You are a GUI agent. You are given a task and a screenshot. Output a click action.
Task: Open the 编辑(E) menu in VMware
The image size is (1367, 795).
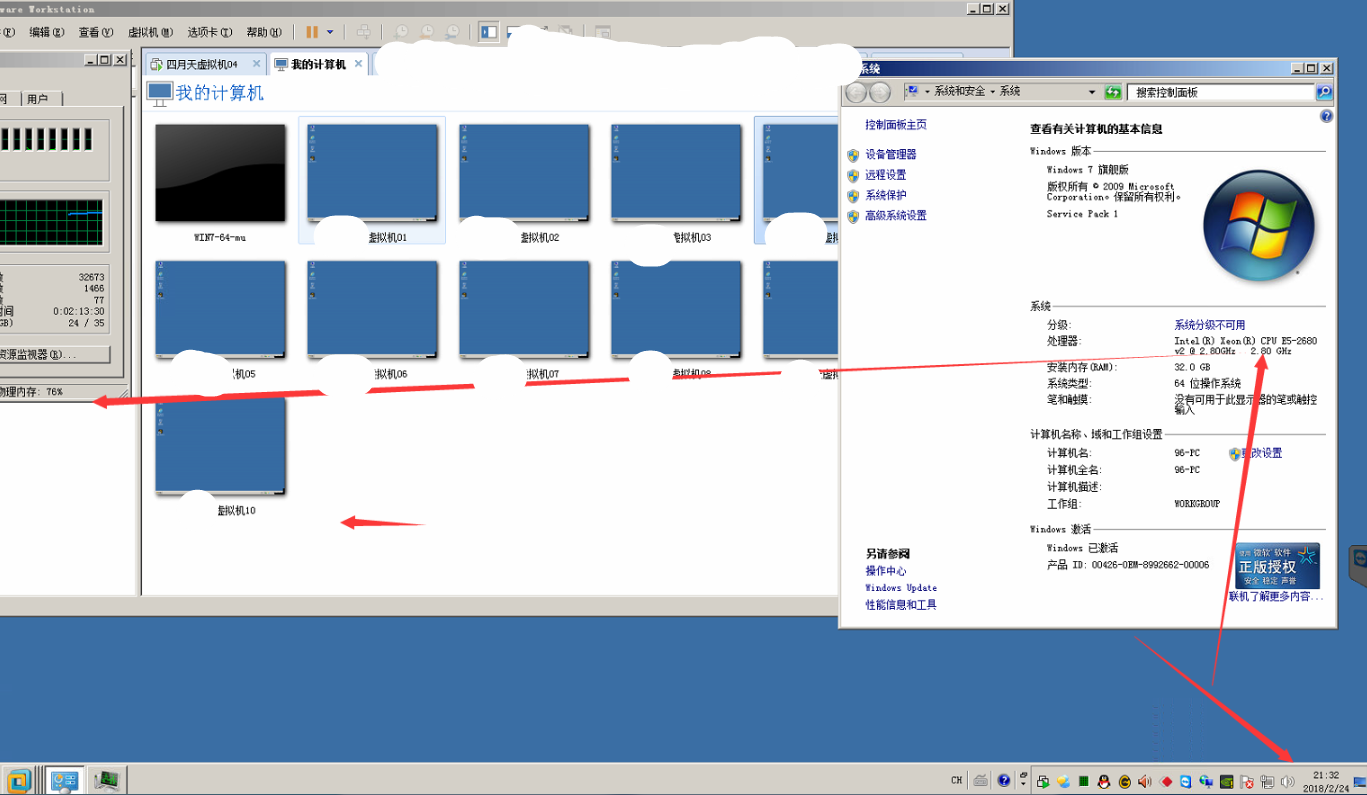click(47, 32)
